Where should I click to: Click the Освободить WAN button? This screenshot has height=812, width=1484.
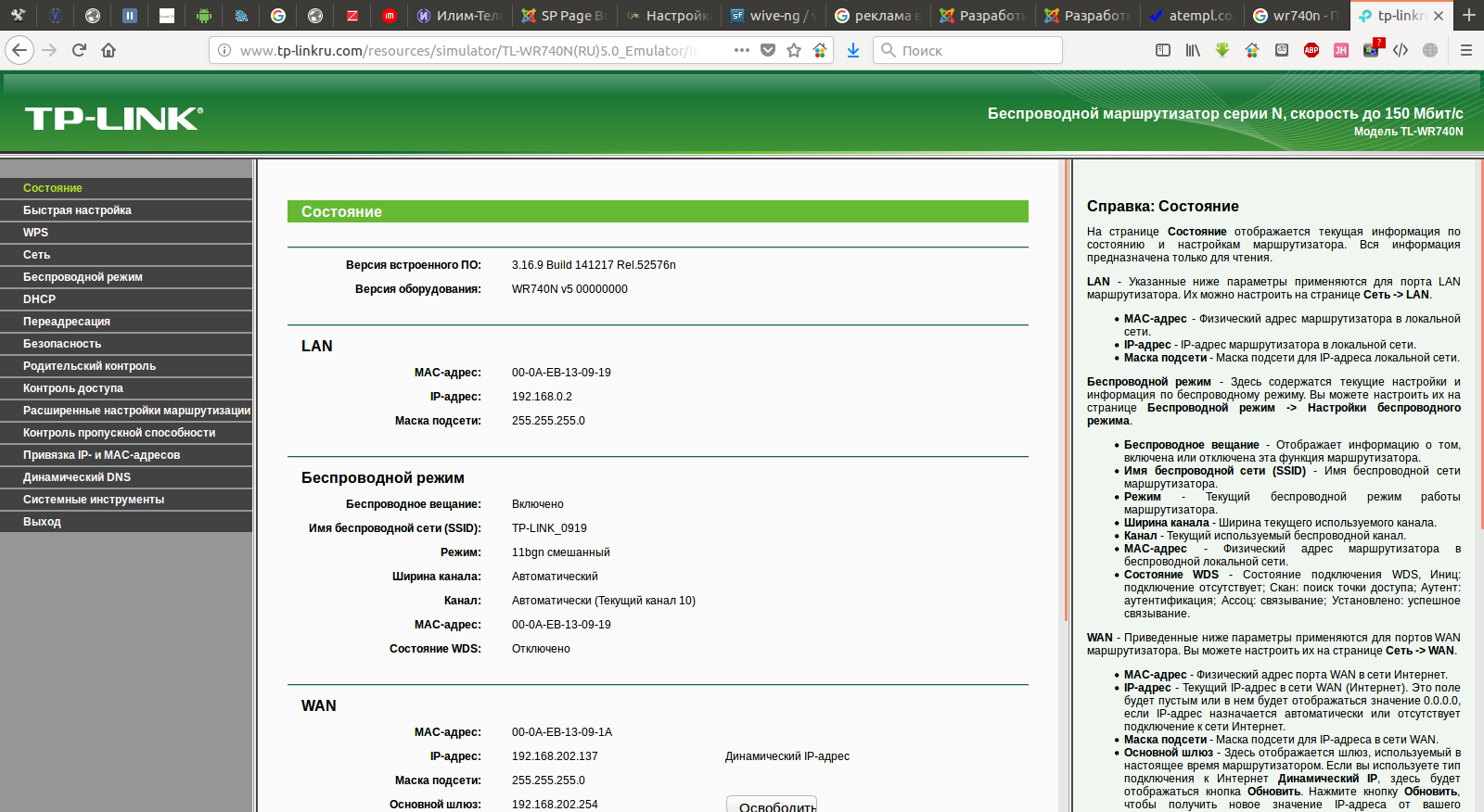772,805
